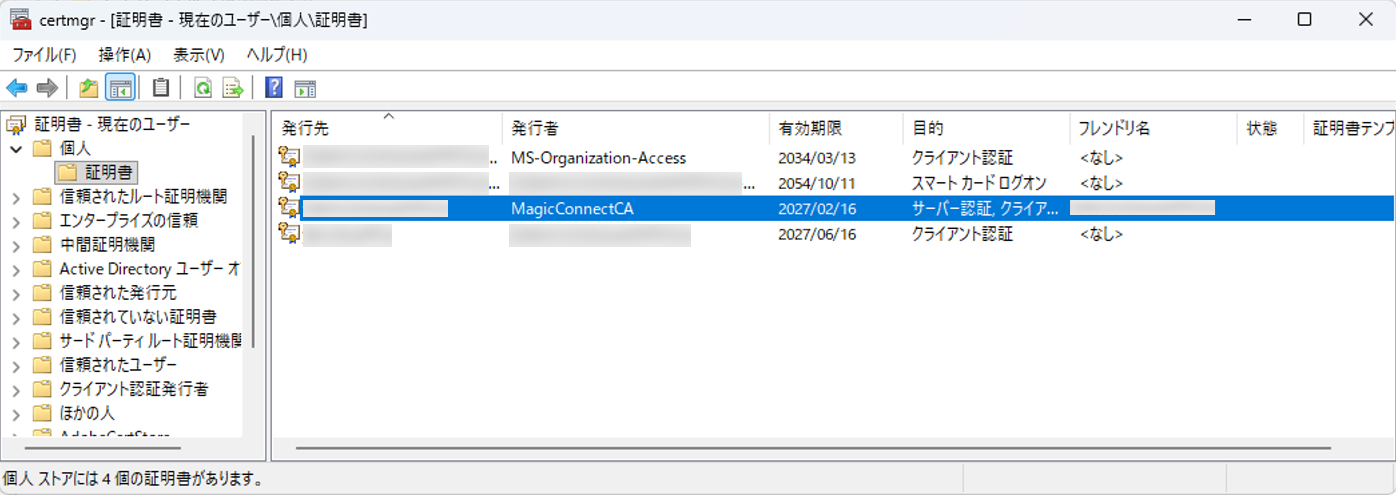Click the サーバー認証 purpose cell
The image size is (1396, 496).
coord(984,209)
